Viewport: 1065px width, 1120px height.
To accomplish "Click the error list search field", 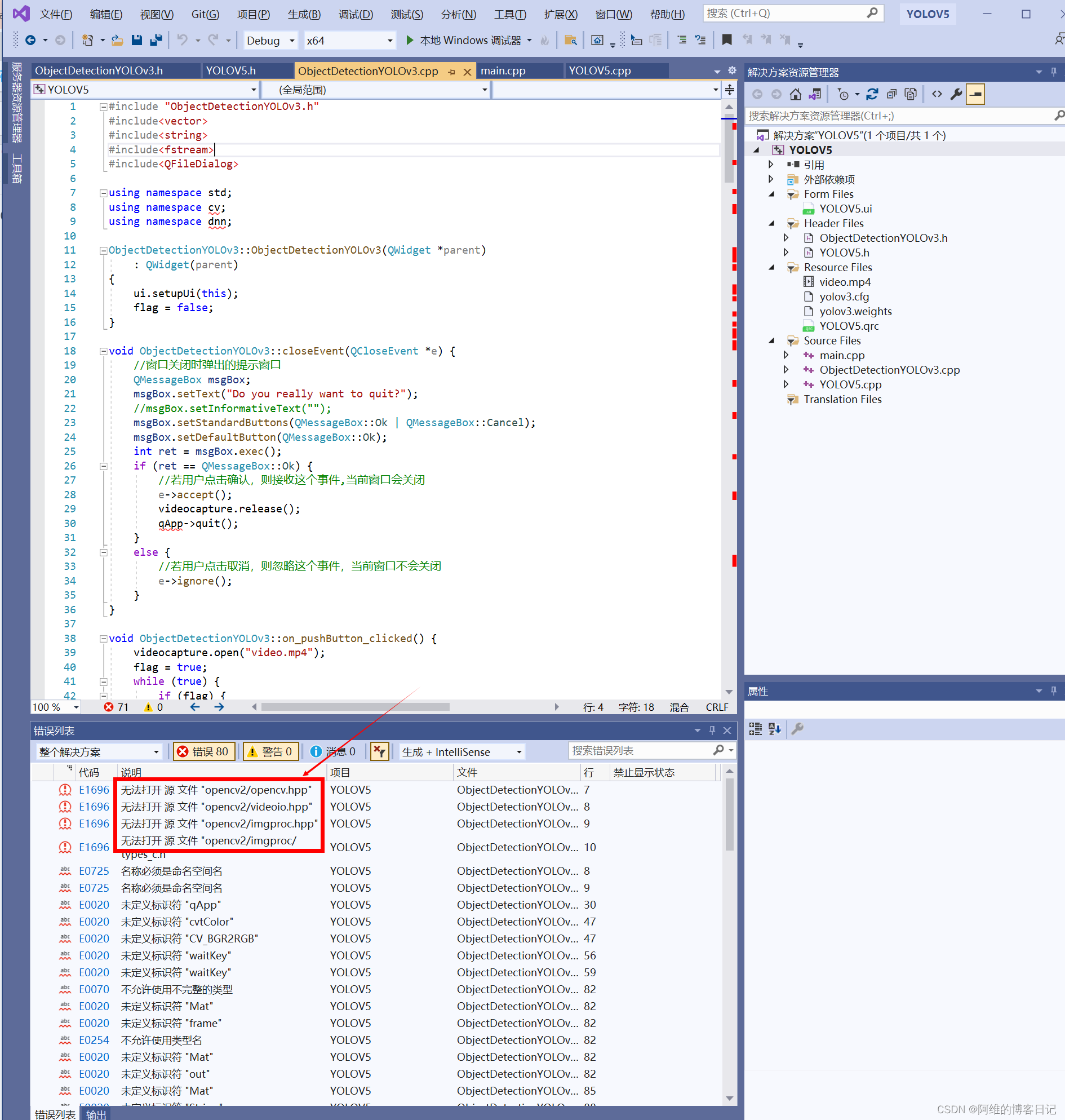I will 642,751.
